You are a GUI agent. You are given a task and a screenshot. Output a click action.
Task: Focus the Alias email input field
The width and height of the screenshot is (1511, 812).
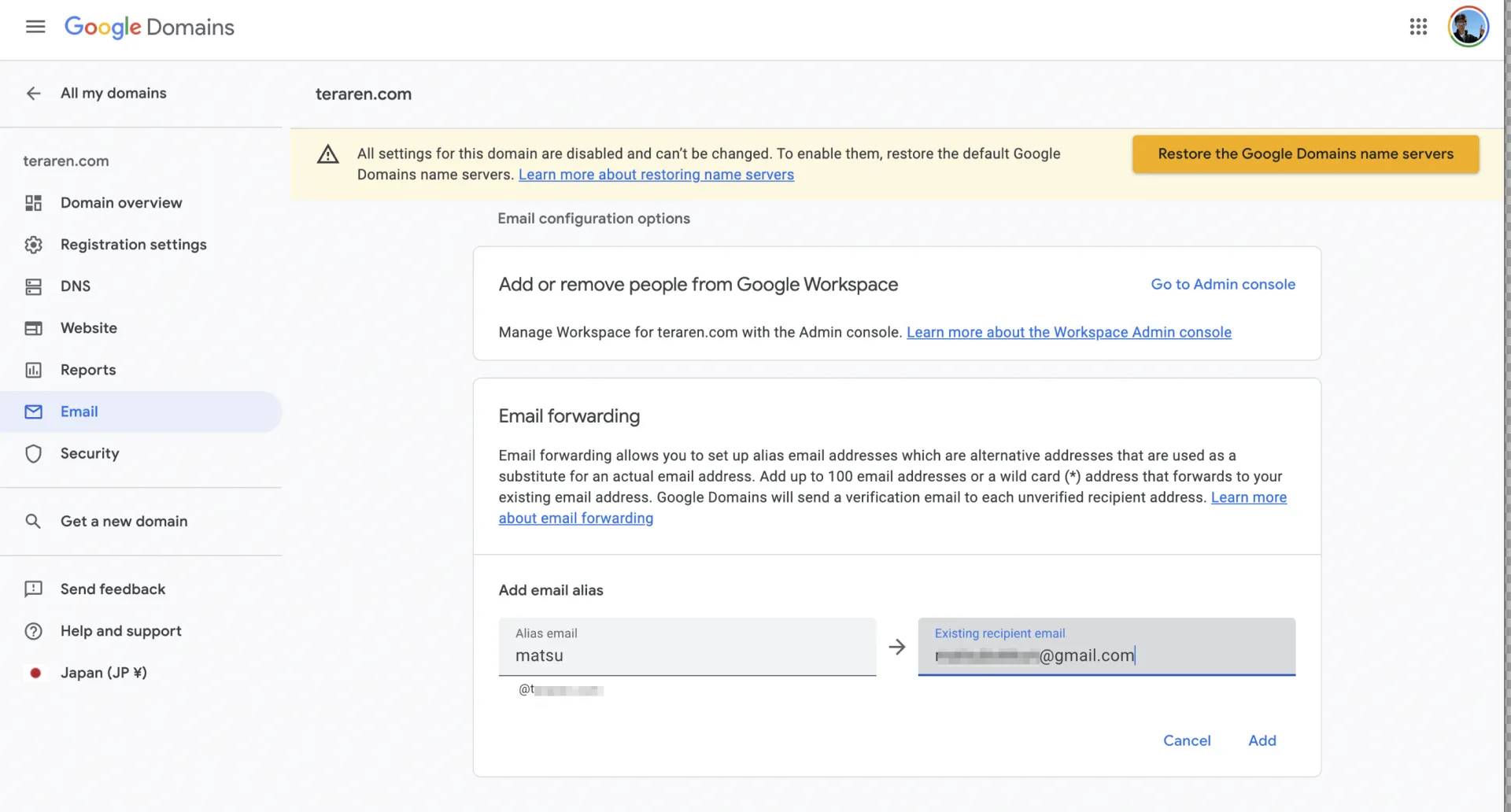point(686,655)
